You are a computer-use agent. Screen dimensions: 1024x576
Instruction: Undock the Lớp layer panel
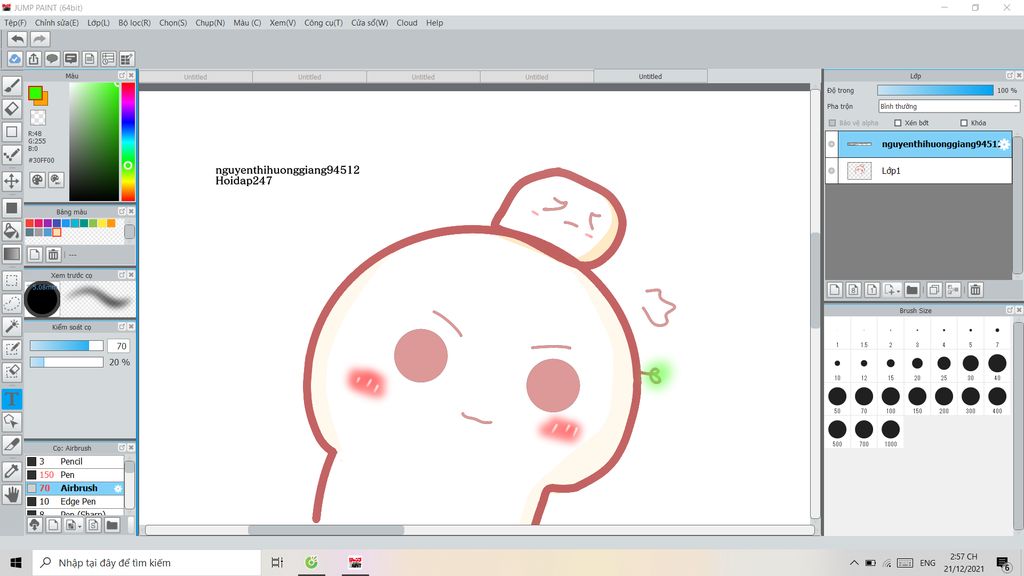coord(1010,76)
